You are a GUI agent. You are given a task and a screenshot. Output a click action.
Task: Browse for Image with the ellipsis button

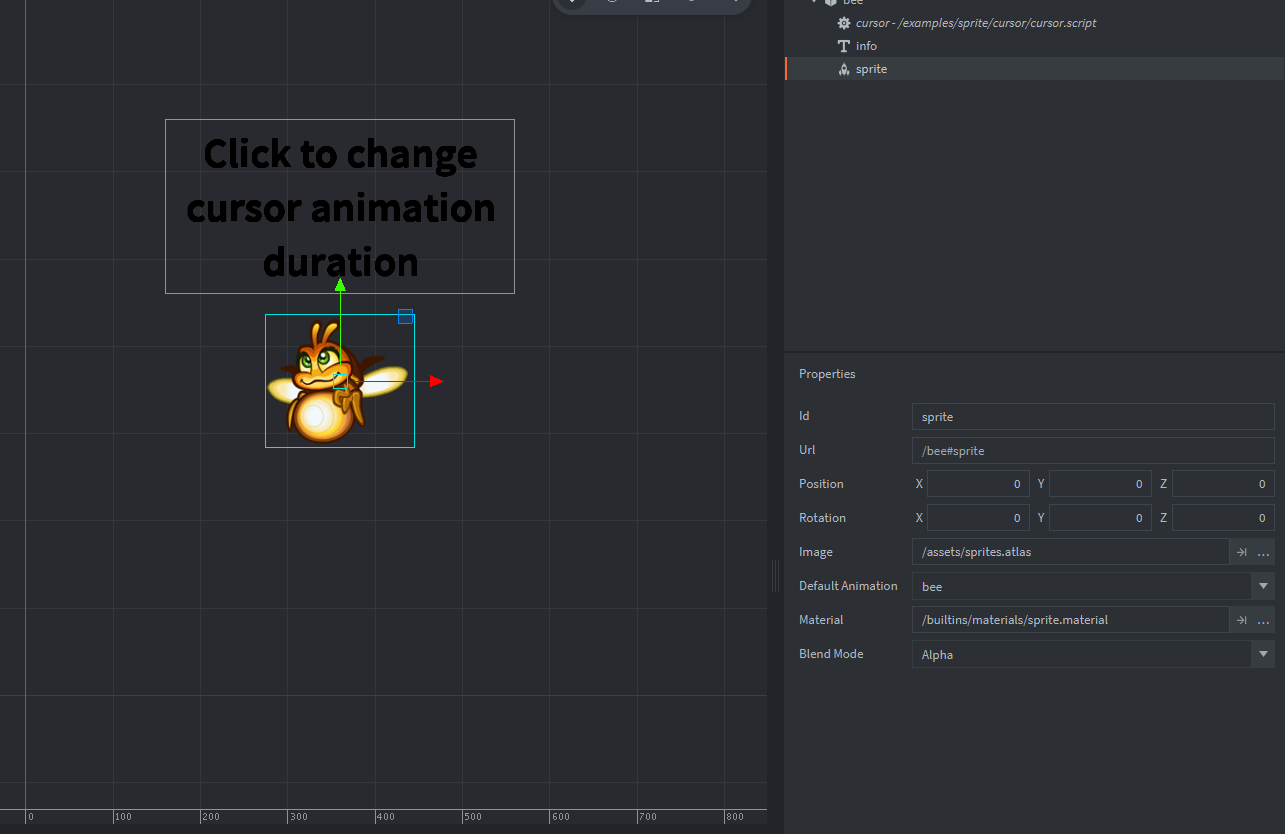[1264, 552]
